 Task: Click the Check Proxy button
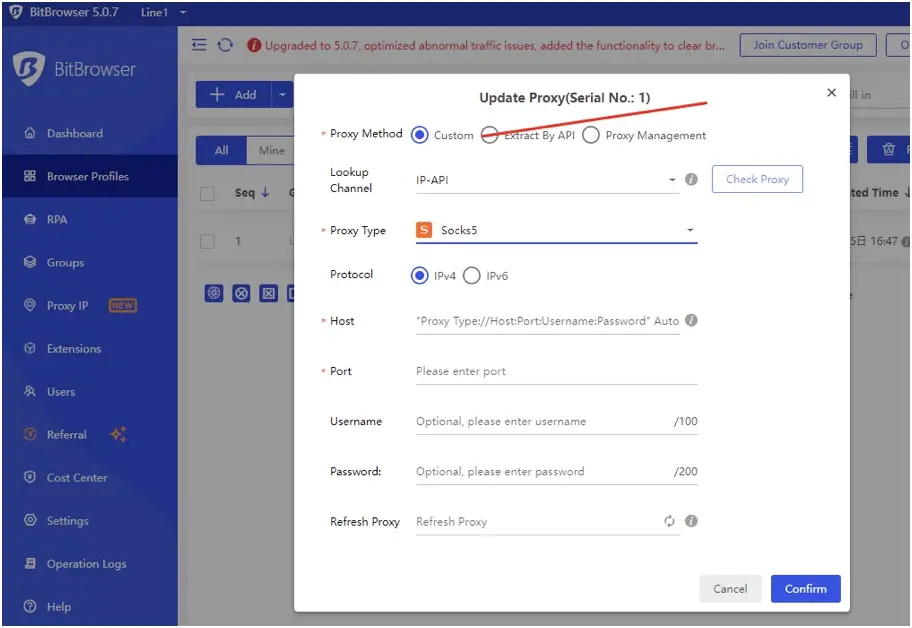click(x=757, y=180)
